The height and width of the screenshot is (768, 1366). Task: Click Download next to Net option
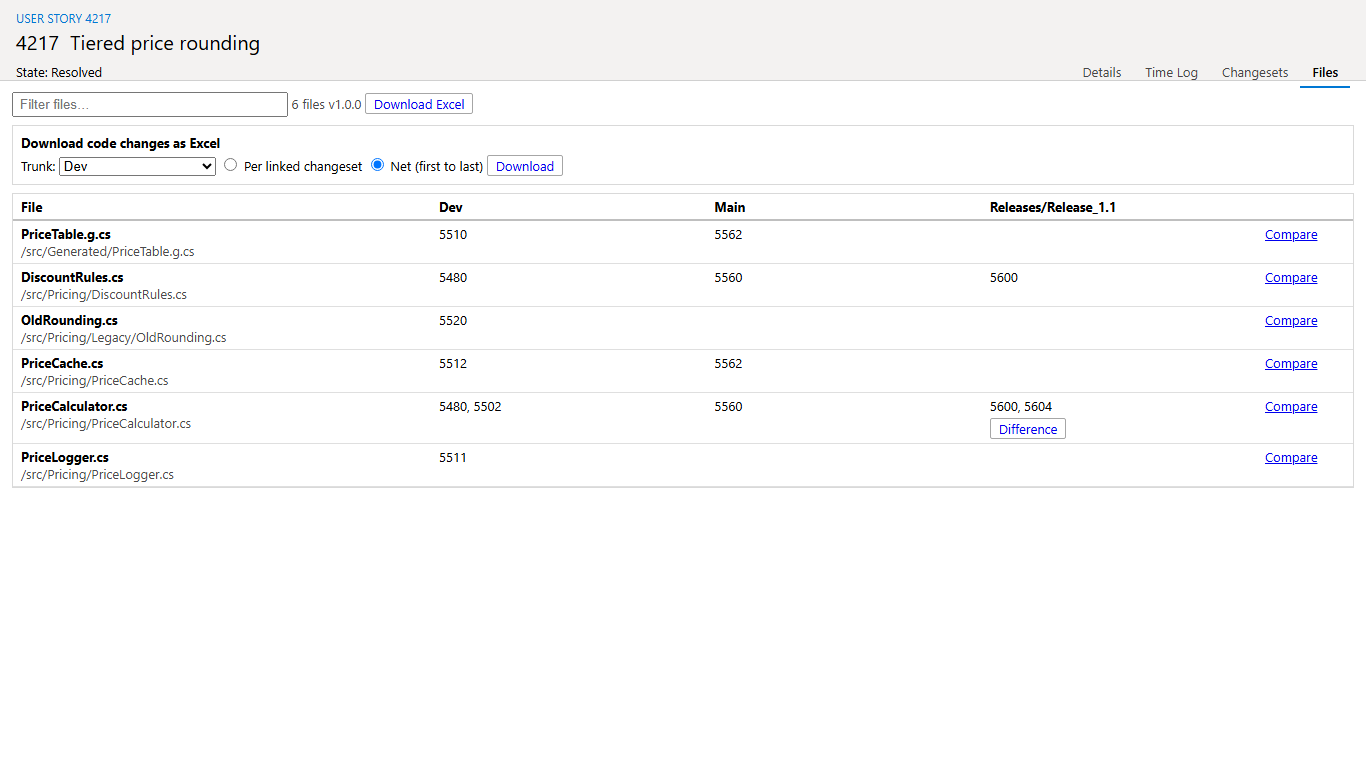[x=525, y=166]
